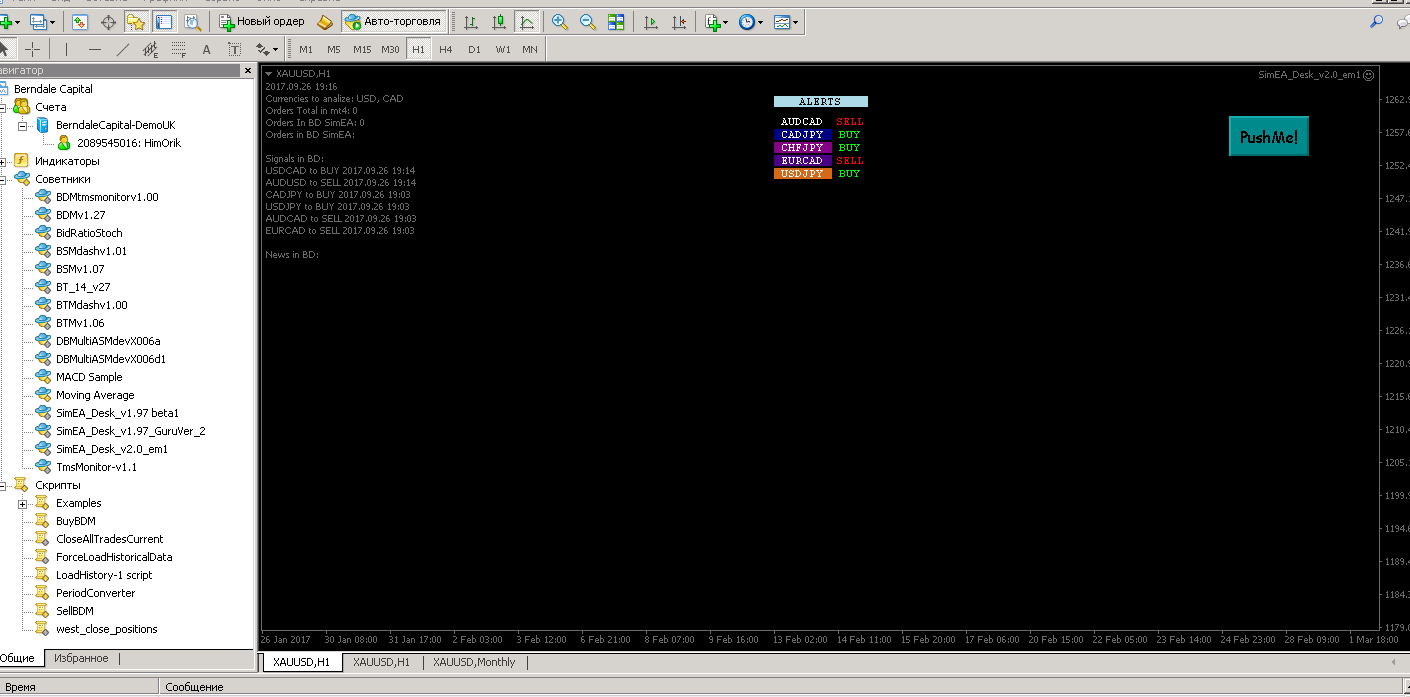Screen dimensions: 1410x697
Task: Switch chart to candlesticks icon
Action: [x=499, y=21]
